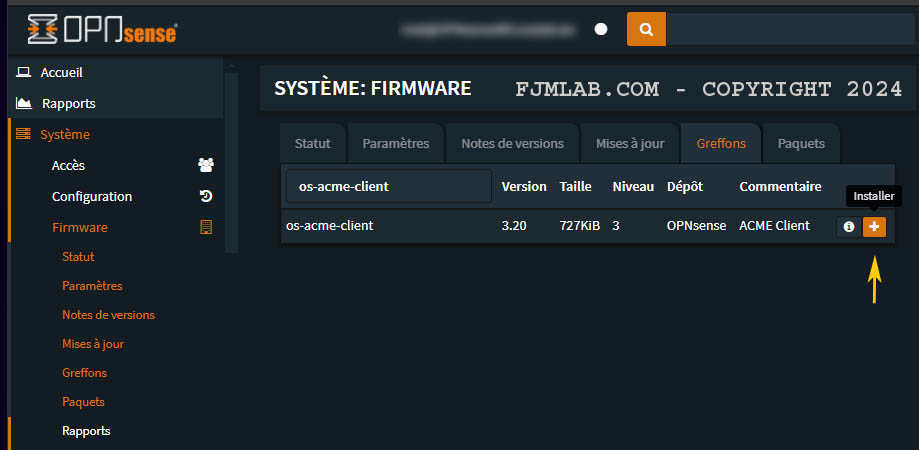The height and width of the screenshot is (450, 919).
Task: Click the history icon next to Configuration
Action: [206, 197]
